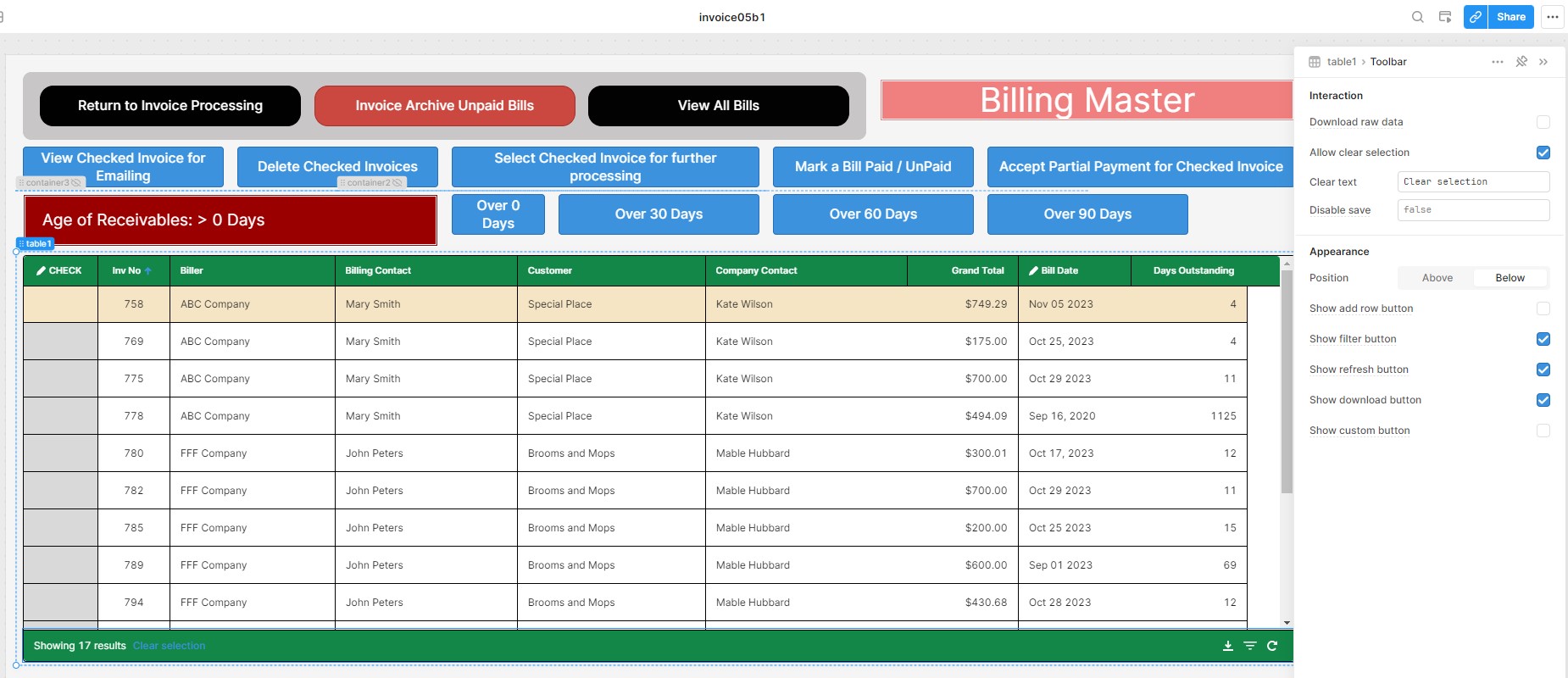Click the Clear text input field
This screenshot has width=1568, height=678.
pos(1473,182)
